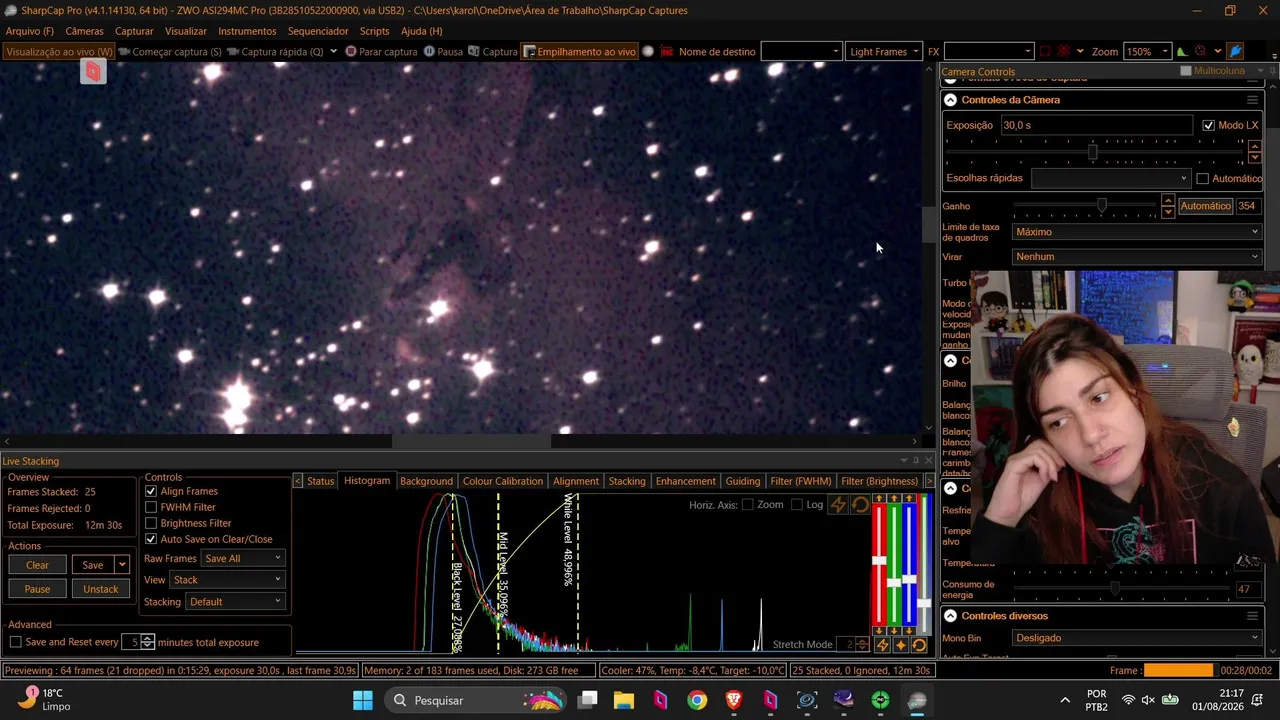Click the red channel up arrow
The image size is (1280, 720).
(x=879, y=498)
